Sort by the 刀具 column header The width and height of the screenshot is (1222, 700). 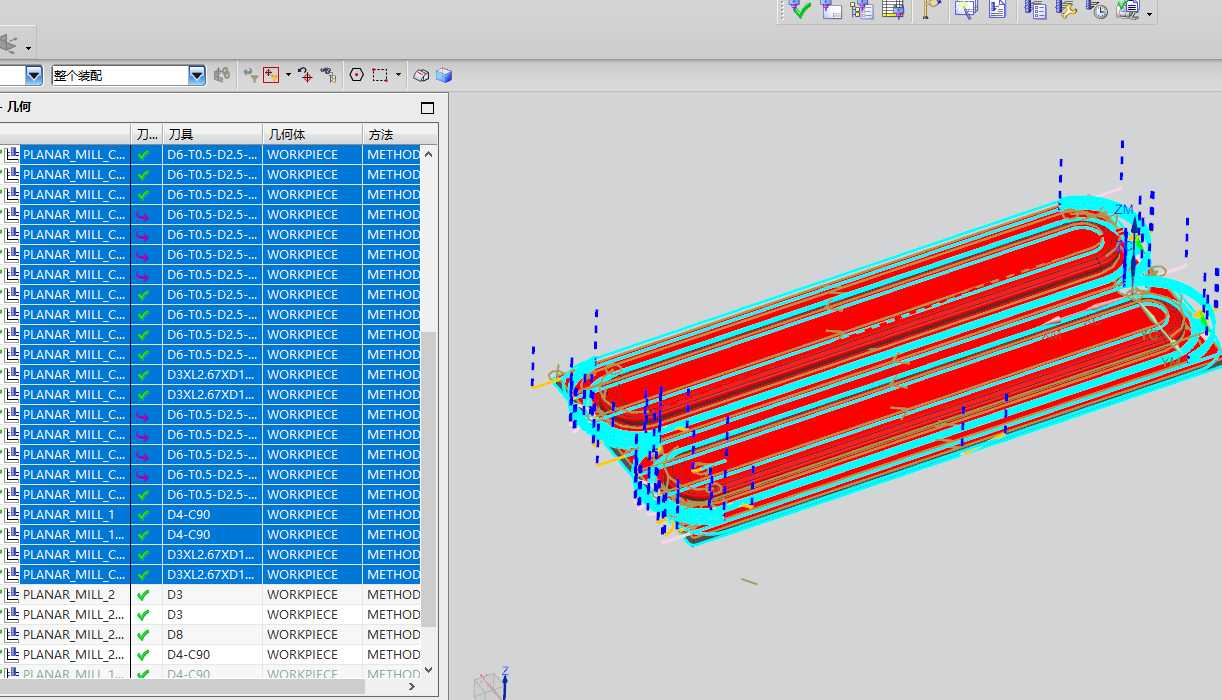pyautogui.click(x=212, y=134)
